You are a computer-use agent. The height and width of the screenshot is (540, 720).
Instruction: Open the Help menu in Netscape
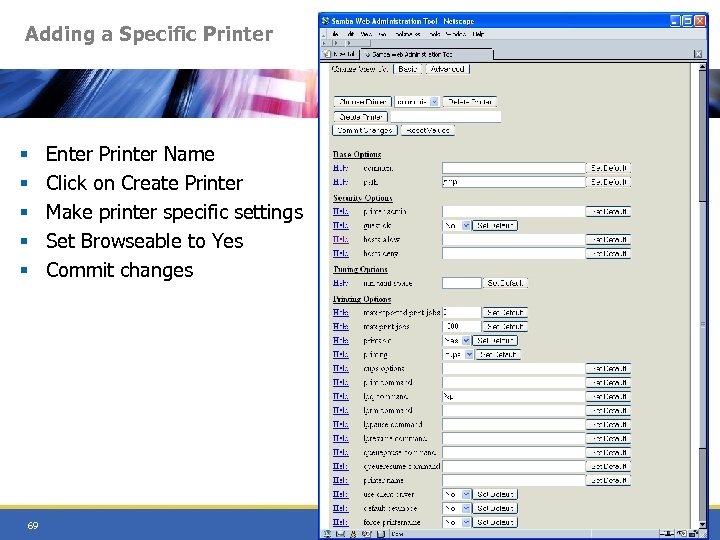coord(478,34)
